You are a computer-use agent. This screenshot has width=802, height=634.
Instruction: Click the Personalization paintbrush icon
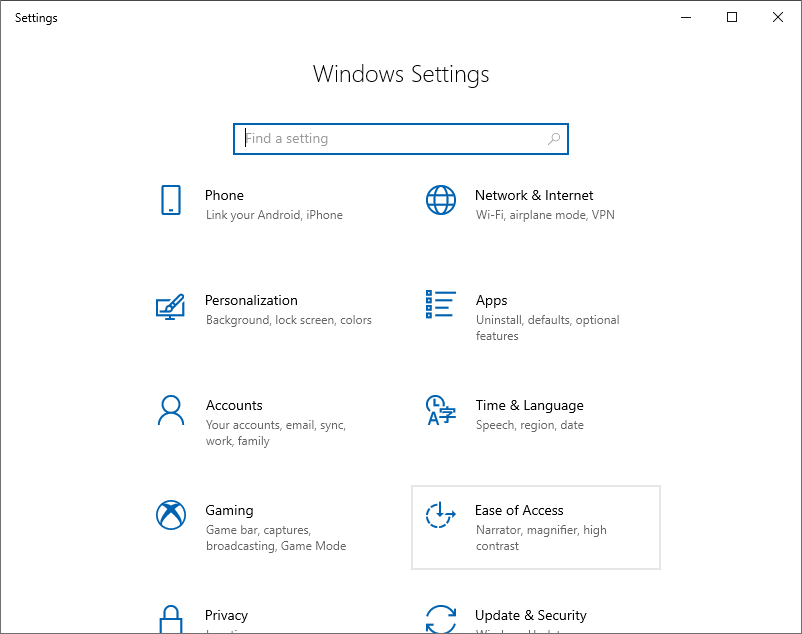pyautogui.click(x=170, y=307)
